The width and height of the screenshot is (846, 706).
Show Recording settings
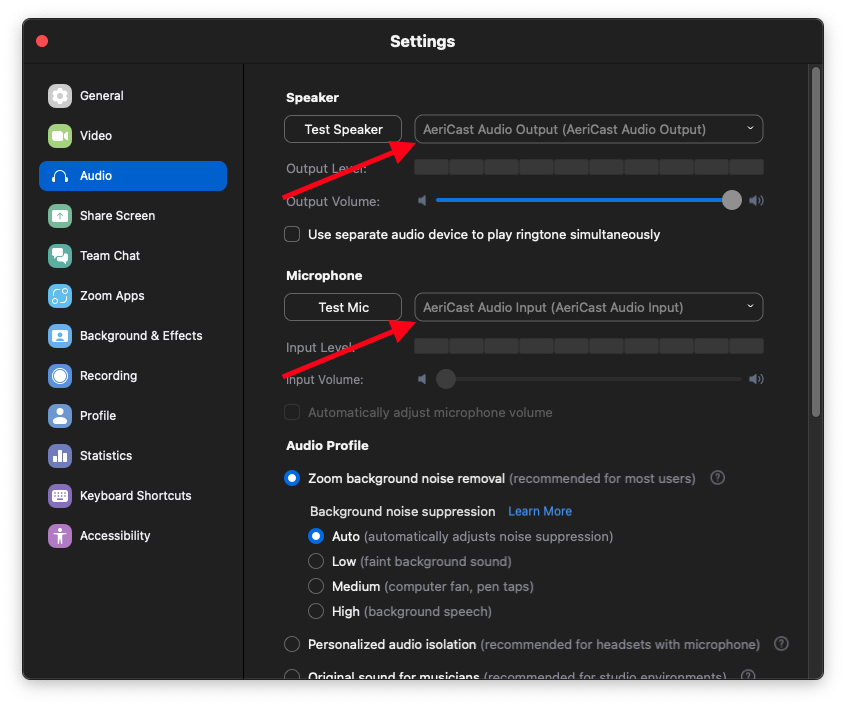coord(133,375)
